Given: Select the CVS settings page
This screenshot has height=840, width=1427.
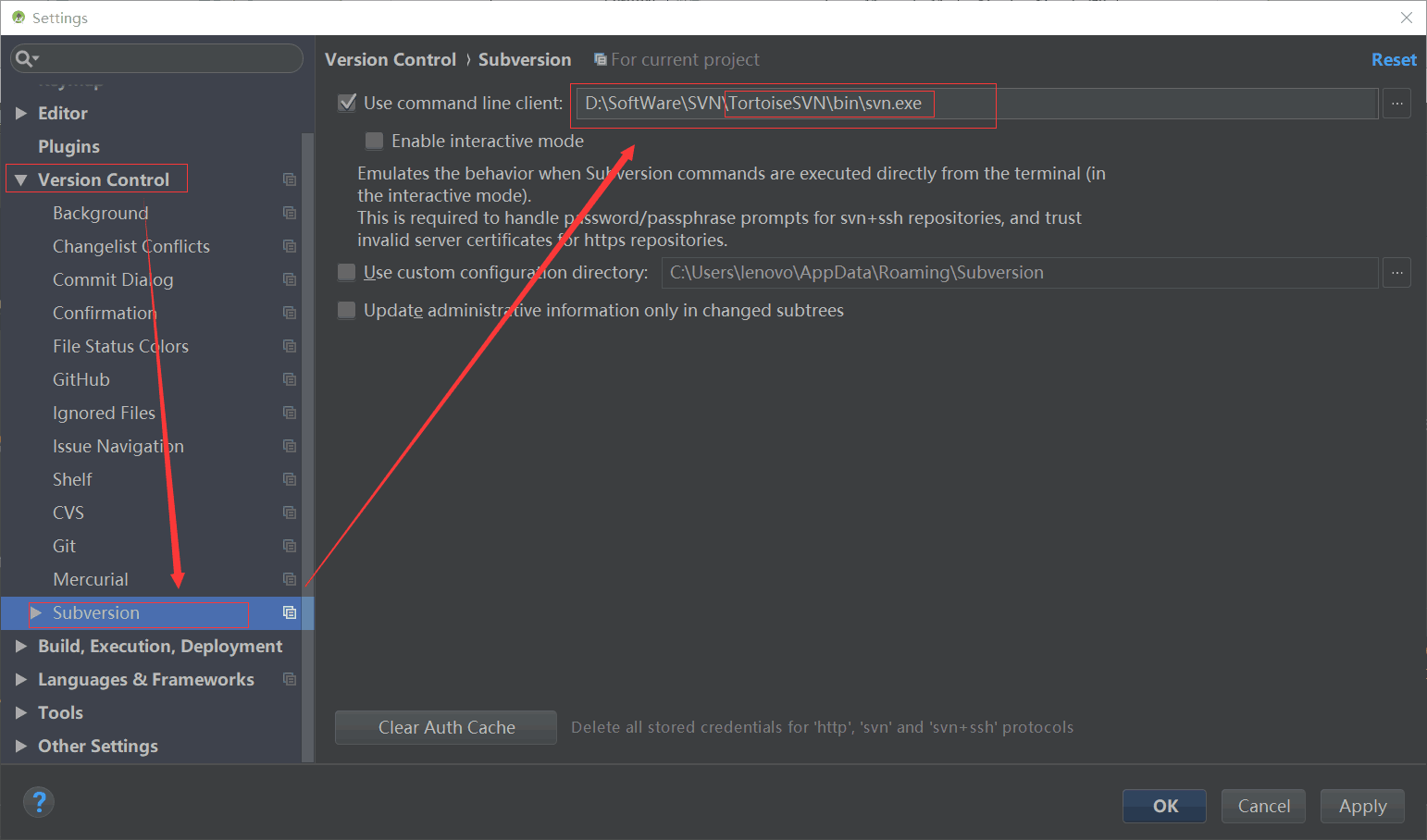Looking at the screenshot, I should click(x=68, y=513).
